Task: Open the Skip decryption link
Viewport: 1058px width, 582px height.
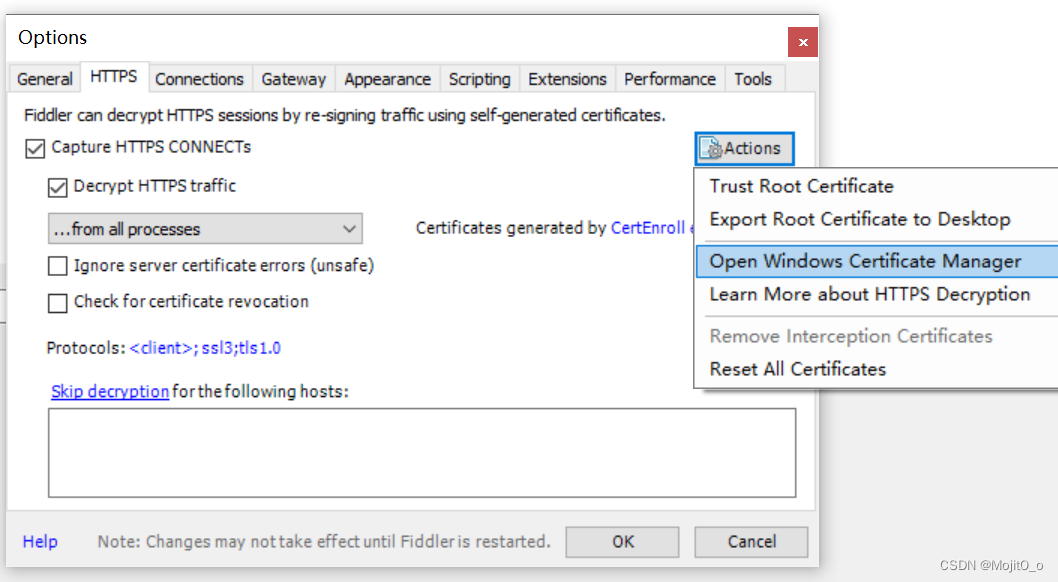Action: (110, 391)
